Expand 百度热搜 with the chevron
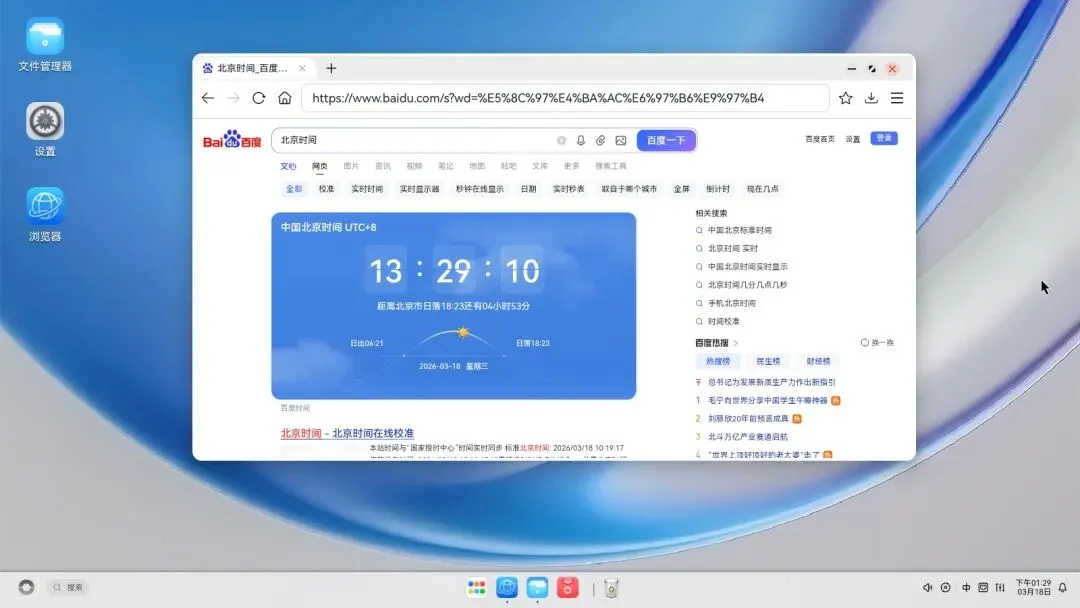1080x608 pixels. [736, 343]
